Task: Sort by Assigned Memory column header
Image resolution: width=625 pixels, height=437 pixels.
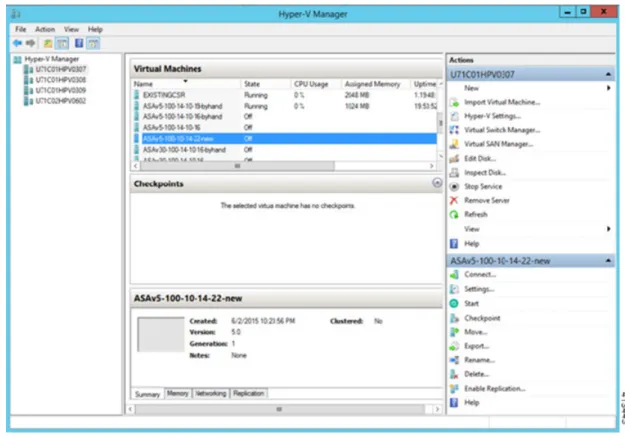Action: (x=375, y=84)
